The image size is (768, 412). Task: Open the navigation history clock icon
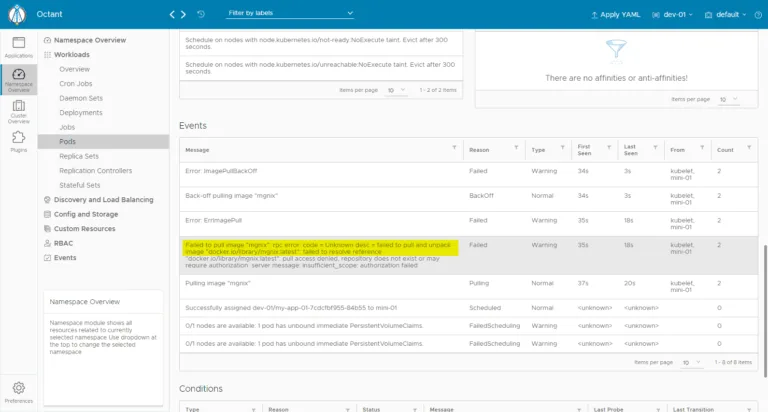pyautogui.click(x=201, y=14)
